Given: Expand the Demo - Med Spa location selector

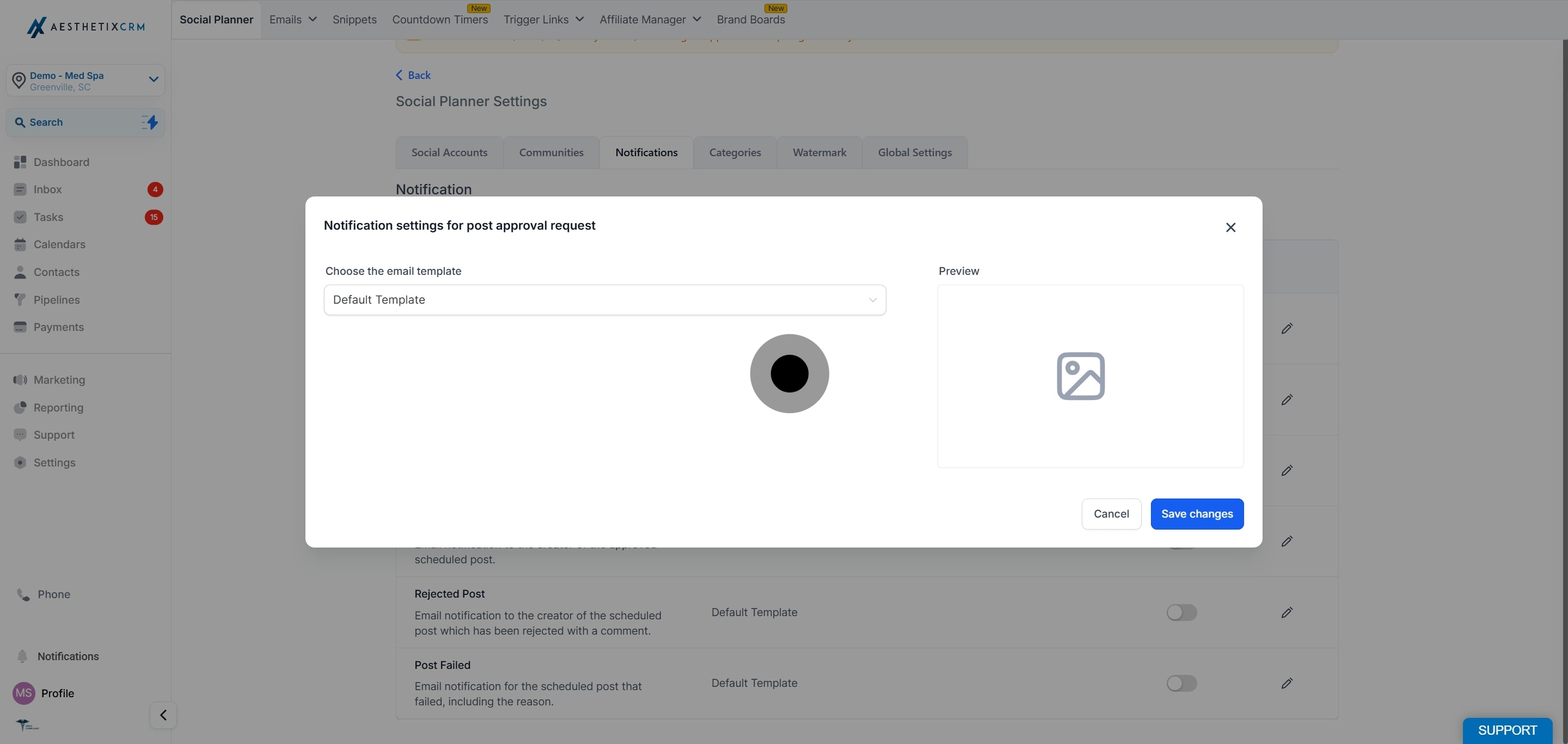Looking at the screenshot, I should pos(85,81).
